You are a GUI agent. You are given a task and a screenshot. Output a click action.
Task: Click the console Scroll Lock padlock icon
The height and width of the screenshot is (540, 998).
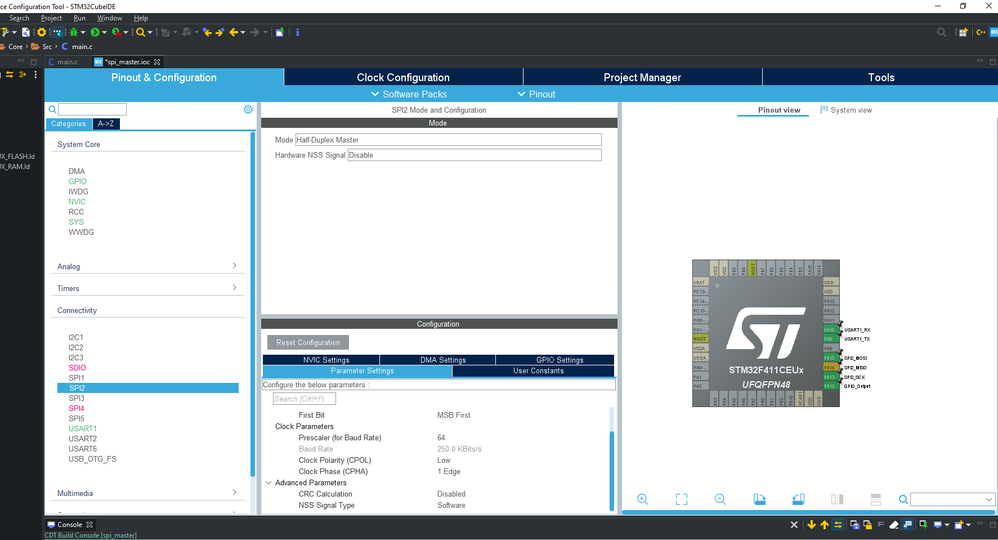pyautogui.click(x=868, y=525)
